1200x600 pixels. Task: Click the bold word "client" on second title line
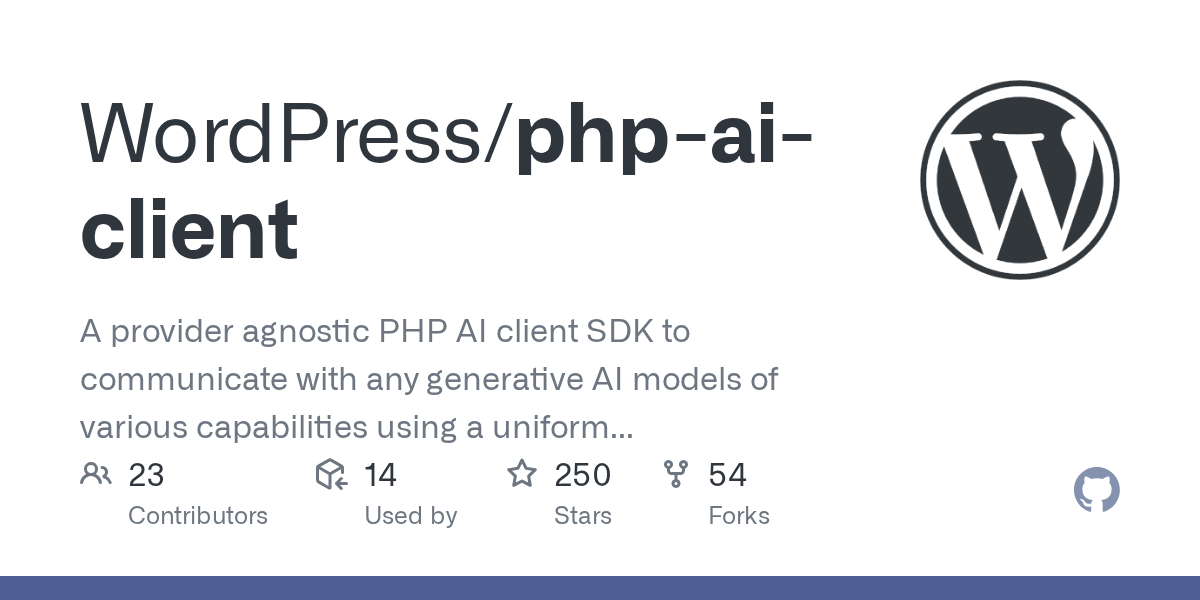click(x=189, y=229)
